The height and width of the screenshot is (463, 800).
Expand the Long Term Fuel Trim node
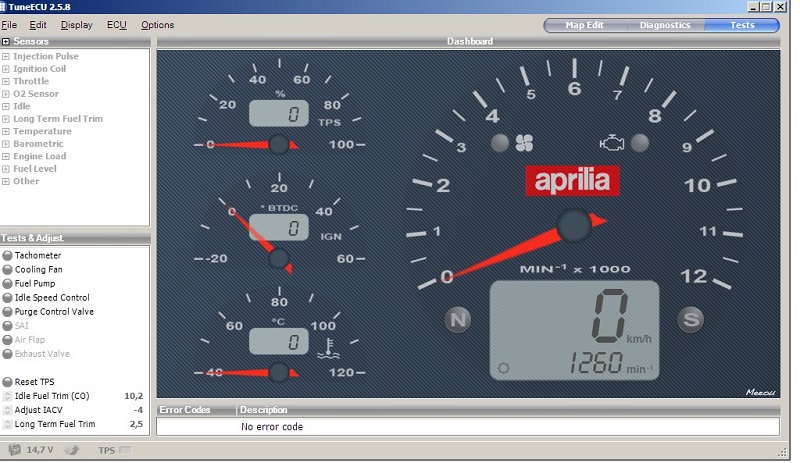click(6, 119)
